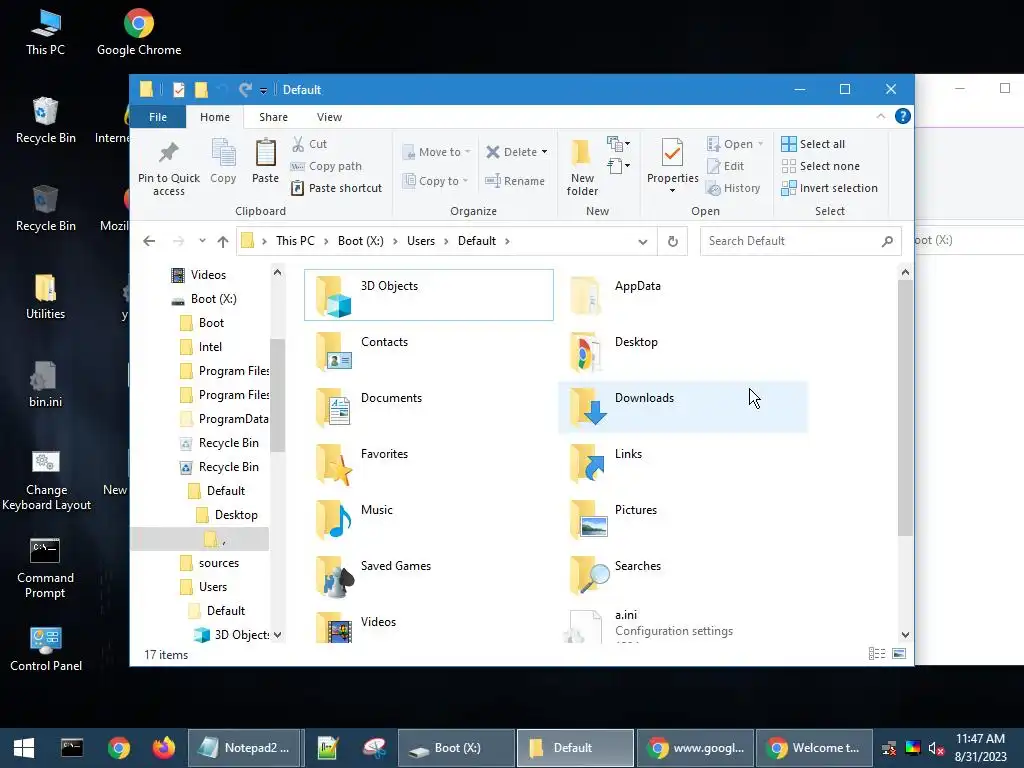Screen dimensions: 1024x768
Task: Open the recent locations dropdown arrow
Action: (202, 241)
